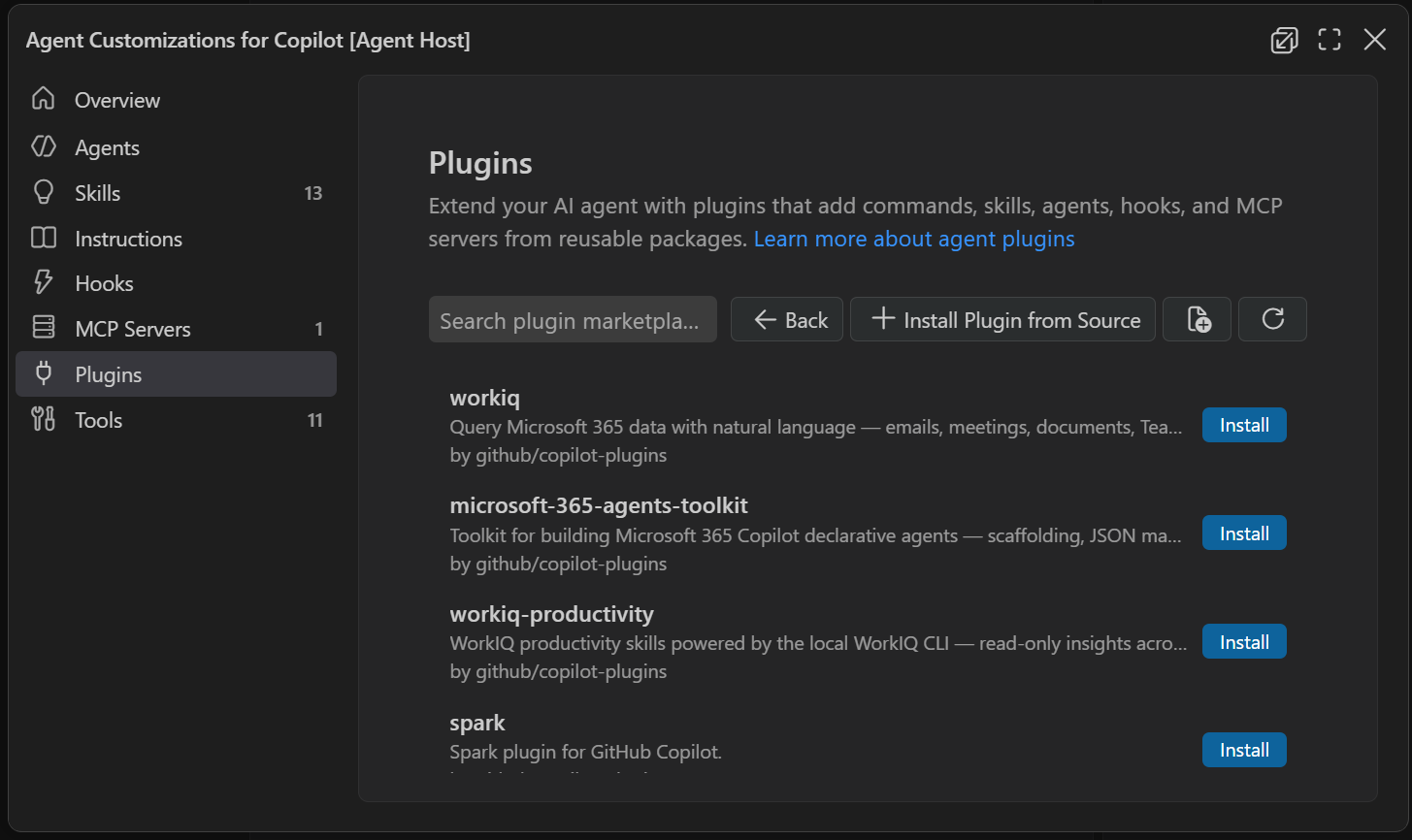Go back using the Back button

(787, 319)
